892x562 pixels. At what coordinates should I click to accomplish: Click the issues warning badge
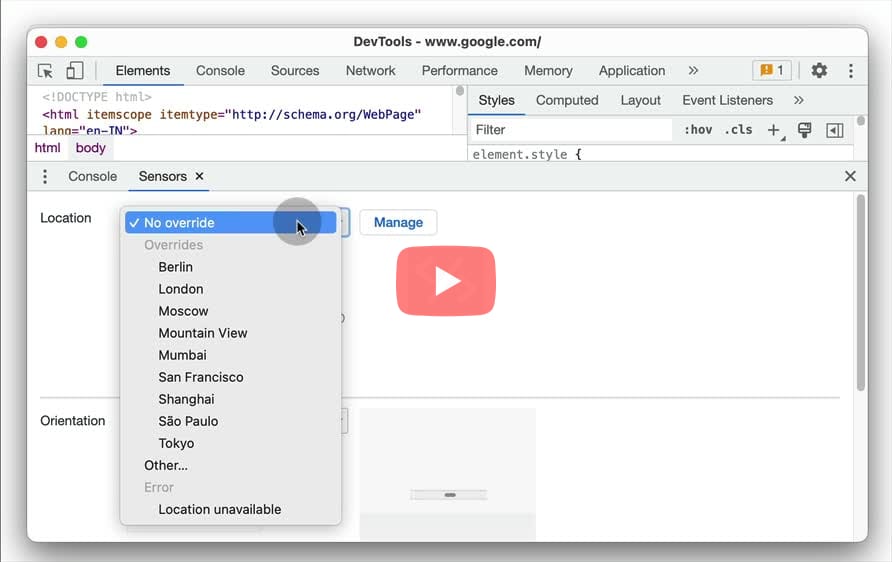(x=772, y=71)
